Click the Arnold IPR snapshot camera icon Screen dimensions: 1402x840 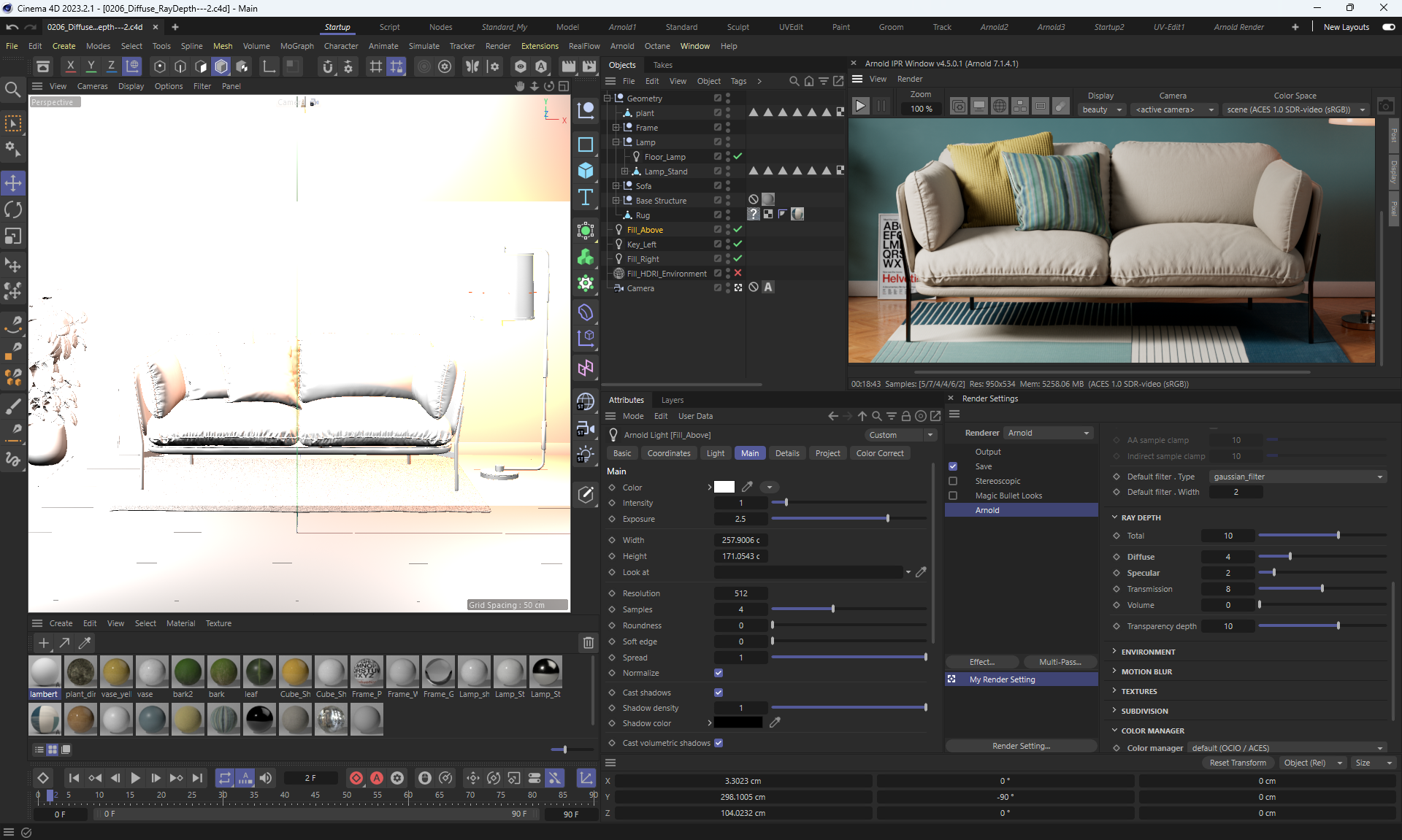1385,107
